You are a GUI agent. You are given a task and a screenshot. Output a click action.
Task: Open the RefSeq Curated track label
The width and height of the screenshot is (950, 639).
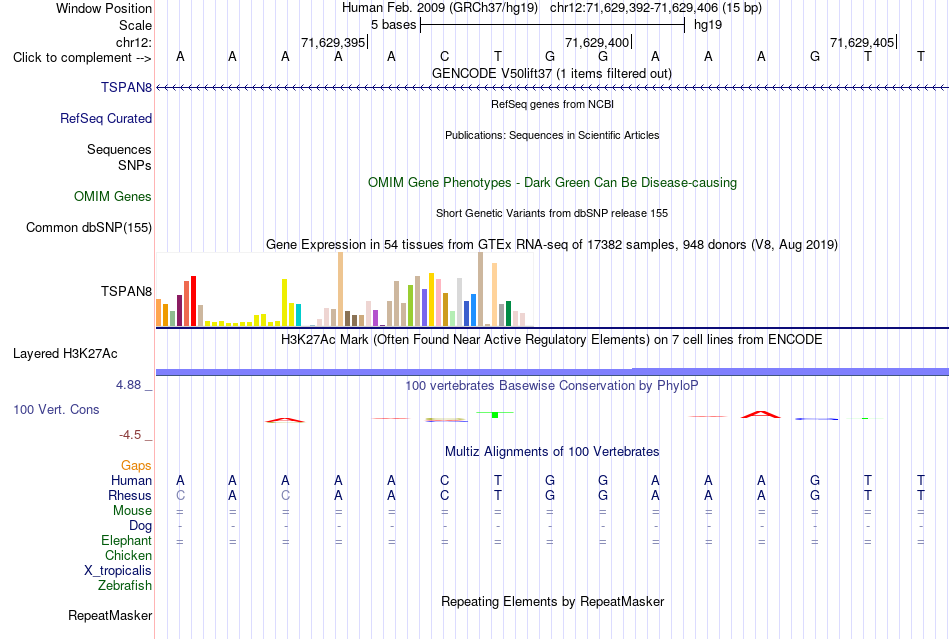106,118
